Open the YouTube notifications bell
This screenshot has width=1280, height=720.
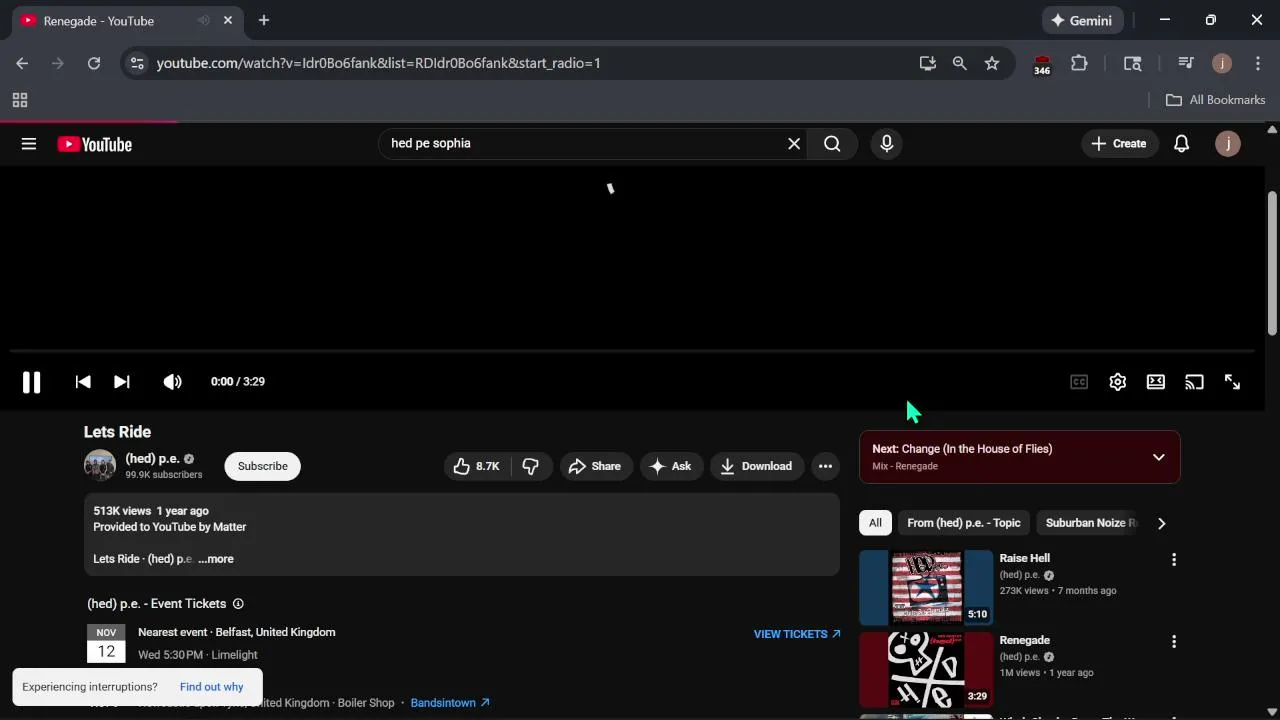tap(1181, 144)
